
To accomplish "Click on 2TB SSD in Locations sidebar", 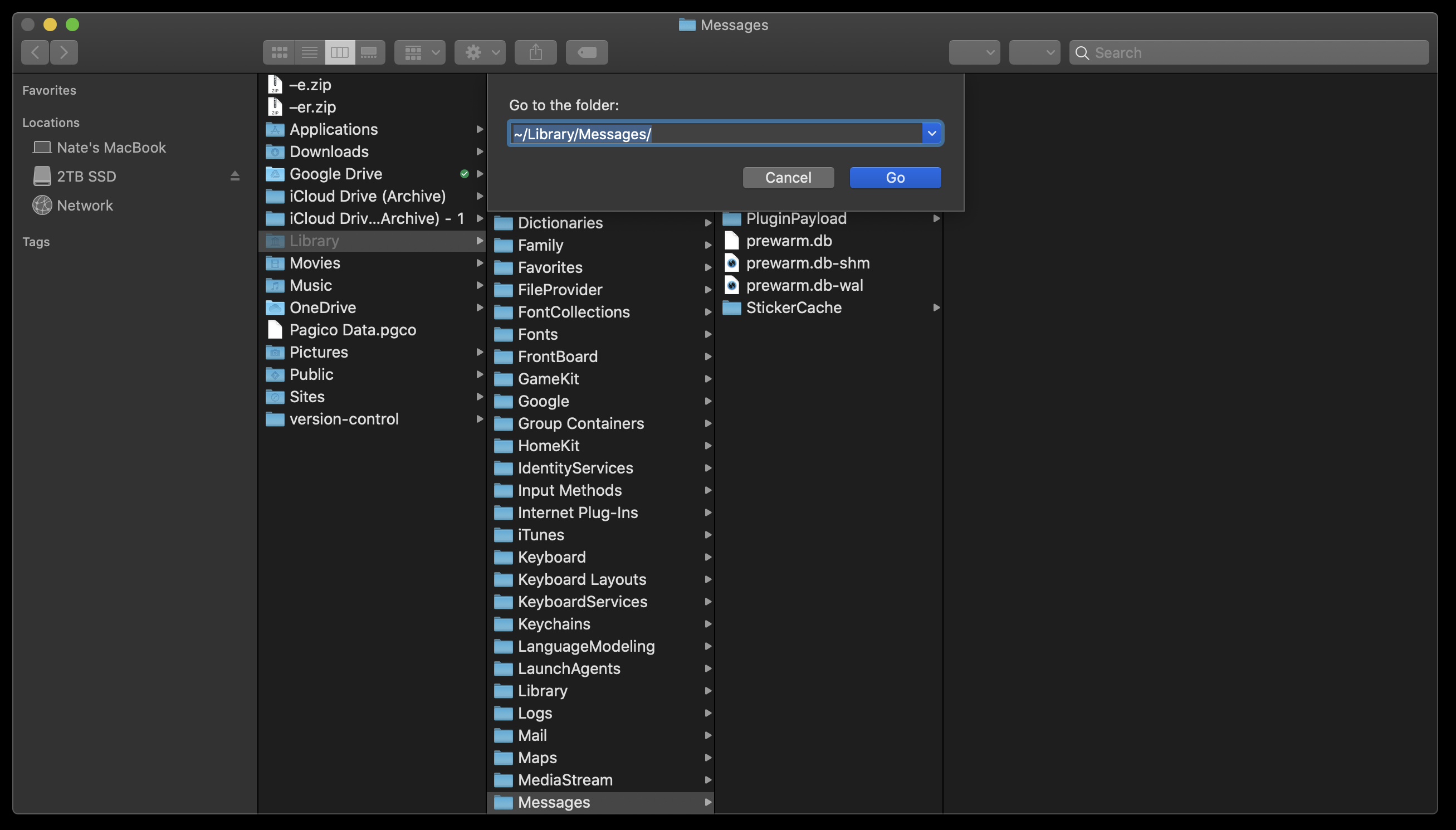I will [86, 176].
